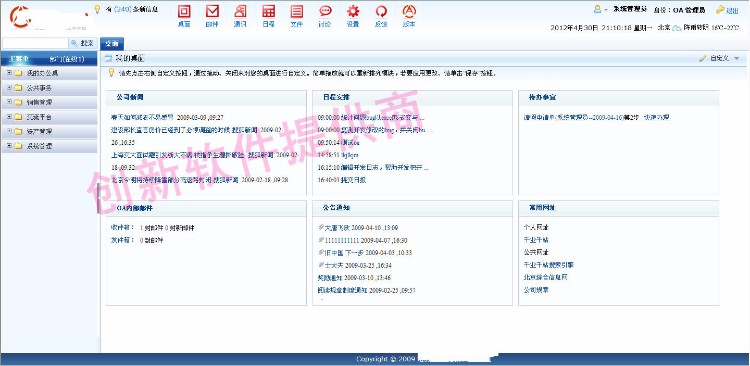Expand the 交流平台 folder node
750x366 pixels.
(x=9, y=117)
